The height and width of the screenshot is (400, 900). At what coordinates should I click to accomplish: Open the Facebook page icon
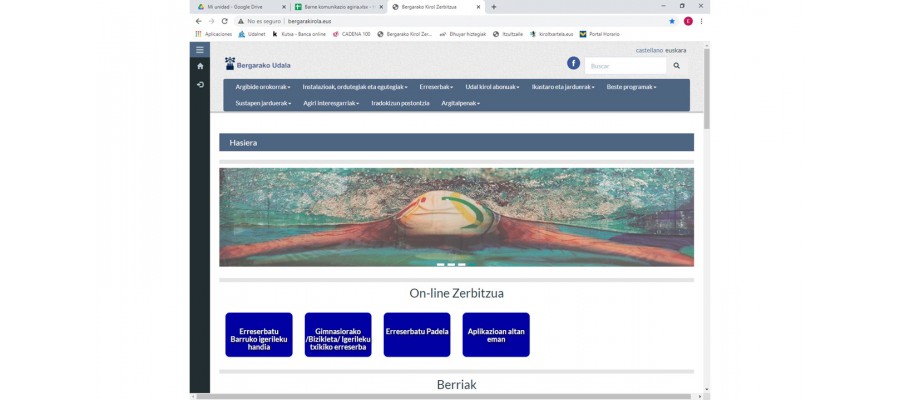(x=574, y=63)
